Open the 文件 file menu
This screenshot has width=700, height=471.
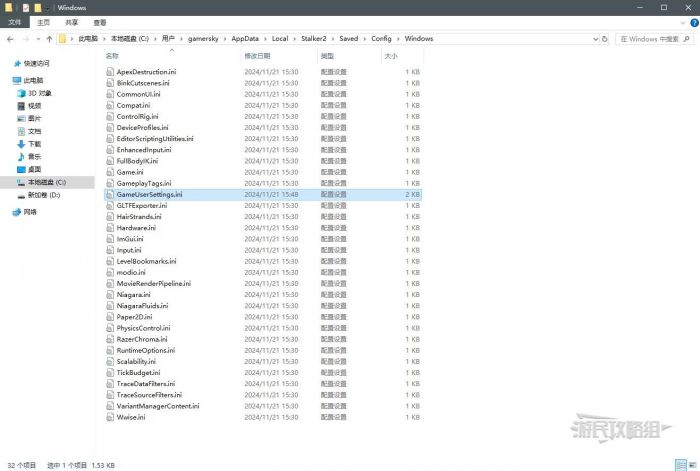point(15,22)
